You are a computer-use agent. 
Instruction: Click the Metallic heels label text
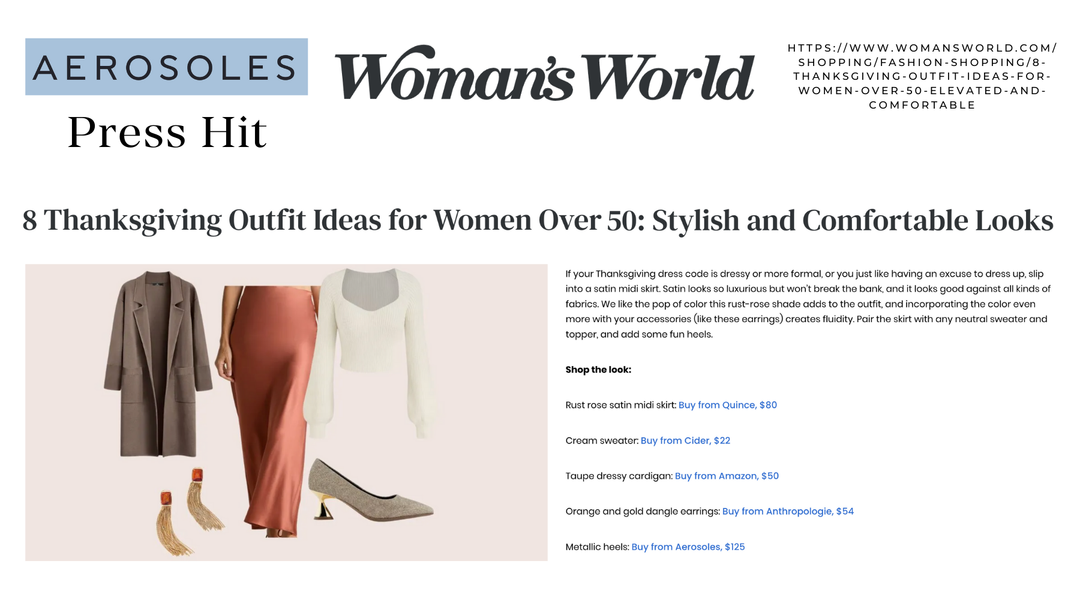(x=597, y=547)
